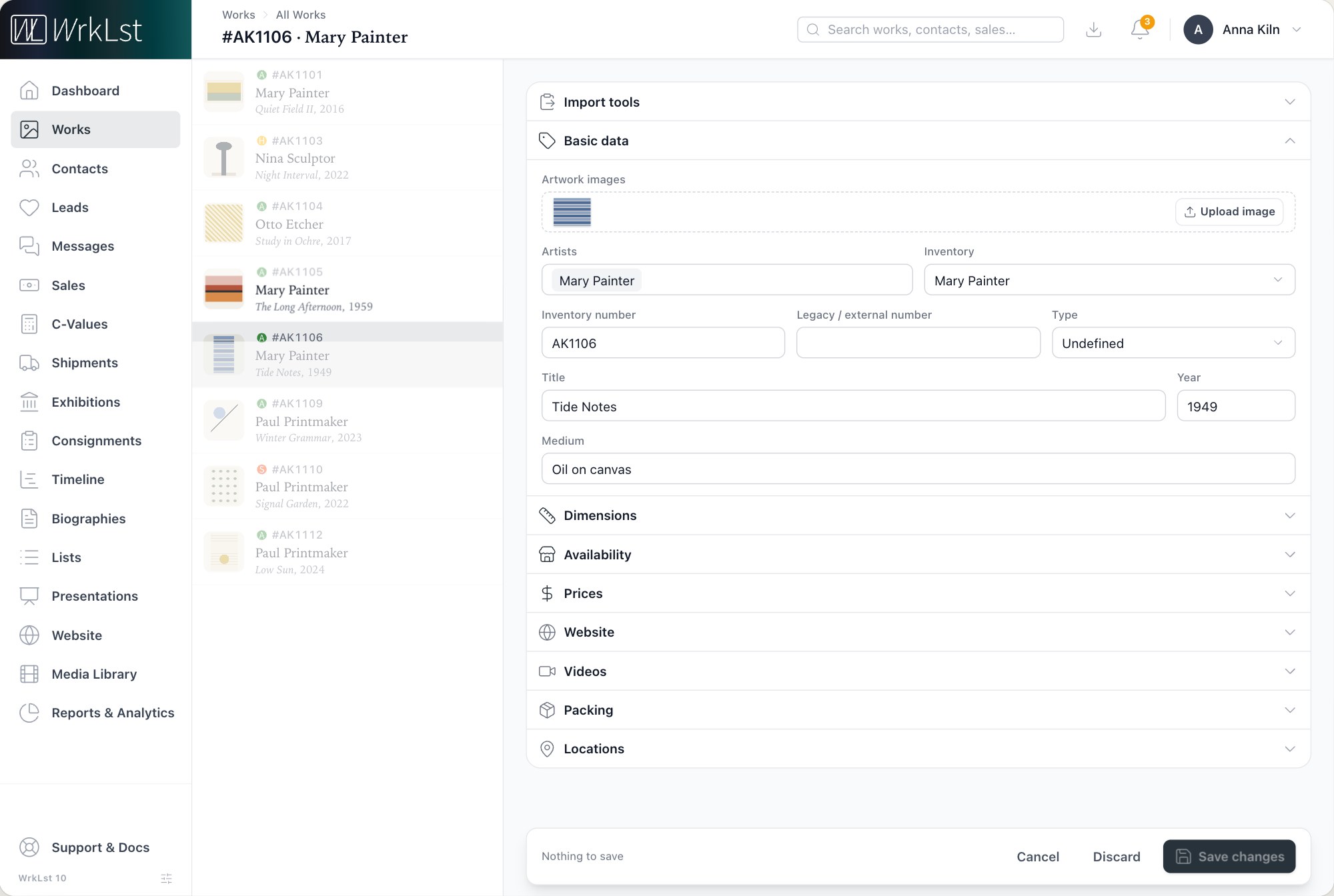
Task: Click the C-Values calculator icon
Action: pyautogui.click(x=29, y=324)
